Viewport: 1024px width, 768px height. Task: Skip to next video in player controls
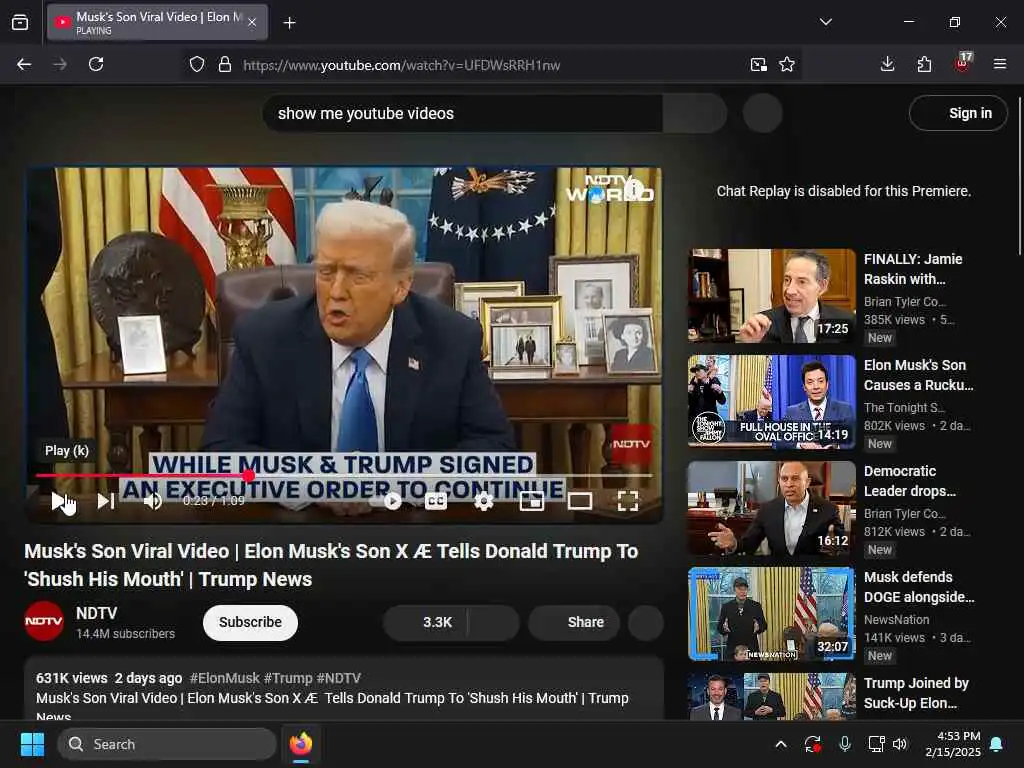106,501
